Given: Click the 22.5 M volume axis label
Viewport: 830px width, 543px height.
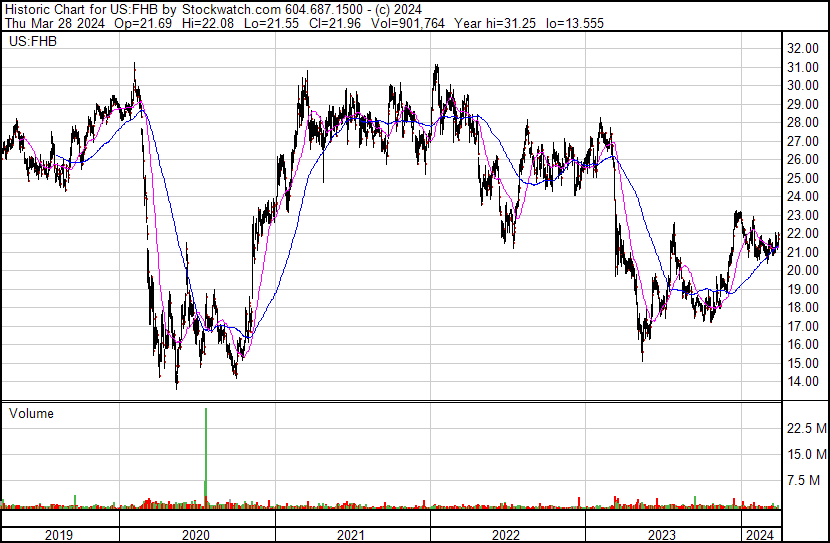Looking at the screenshot, I should [x=806, y=428].
